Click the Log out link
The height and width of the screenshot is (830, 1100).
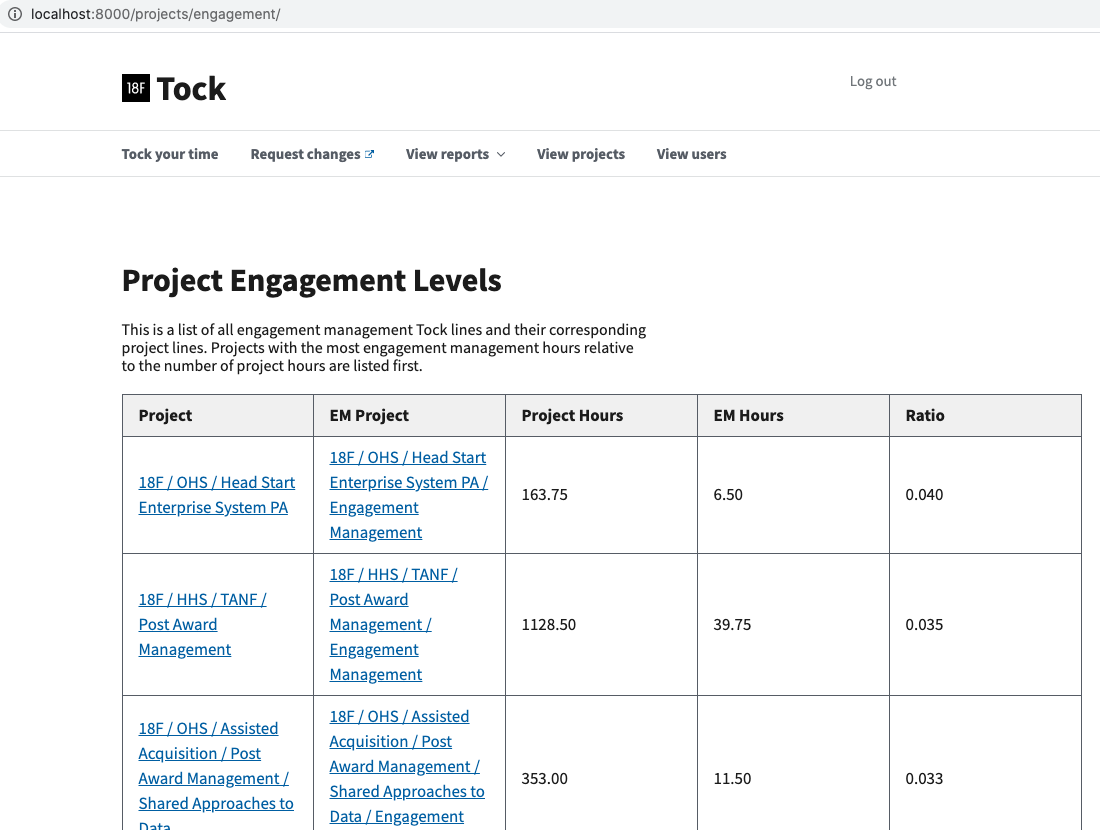pos(873,81)
